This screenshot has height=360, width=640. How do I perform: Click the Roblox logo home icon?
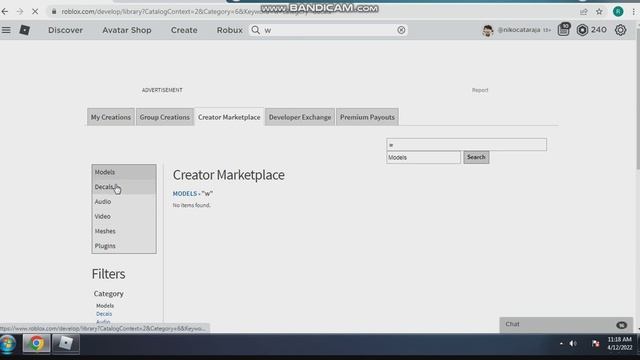click(x=24, y=30)
